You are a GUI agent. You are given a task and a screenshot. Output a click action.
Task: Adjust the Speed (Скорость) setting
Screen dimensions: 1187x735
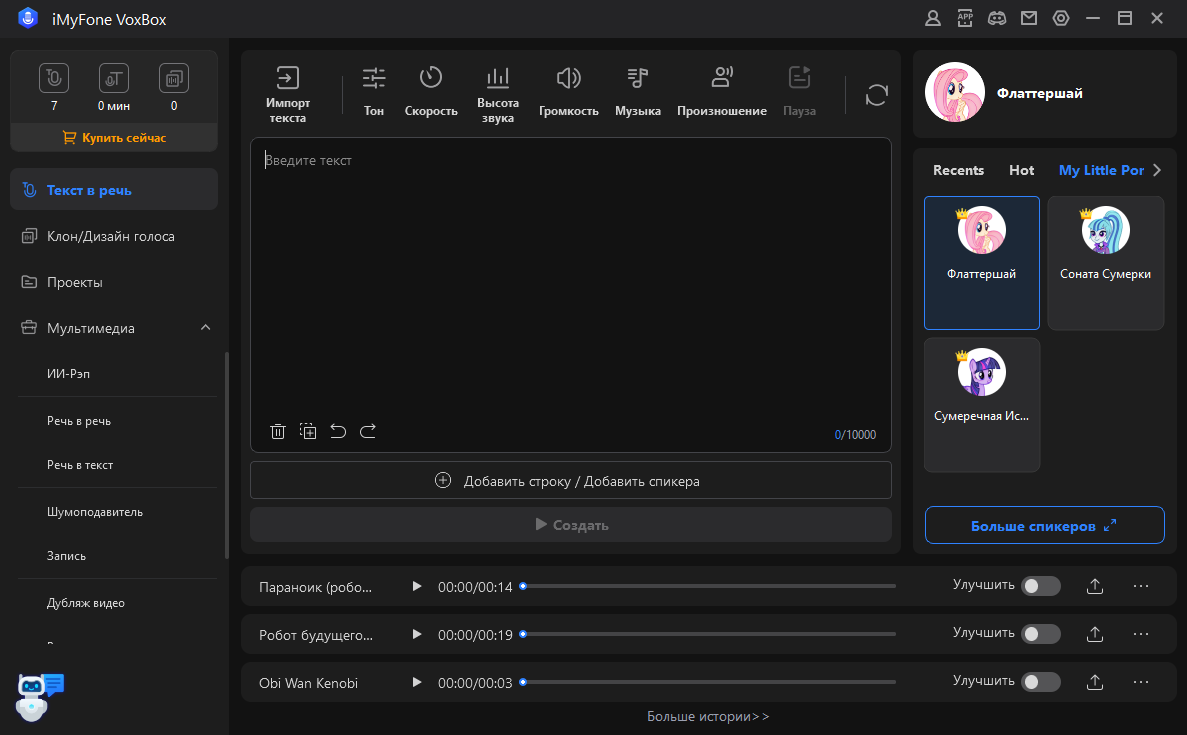tap(431, 92)
